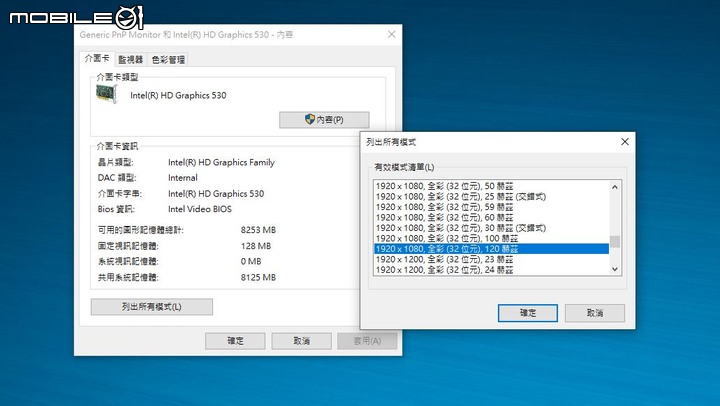The height and width of the screenshot is (406, 720).
Task: Select 1920 x 1200 32-bit 24 Hz mode
Action: click(491, 270)
